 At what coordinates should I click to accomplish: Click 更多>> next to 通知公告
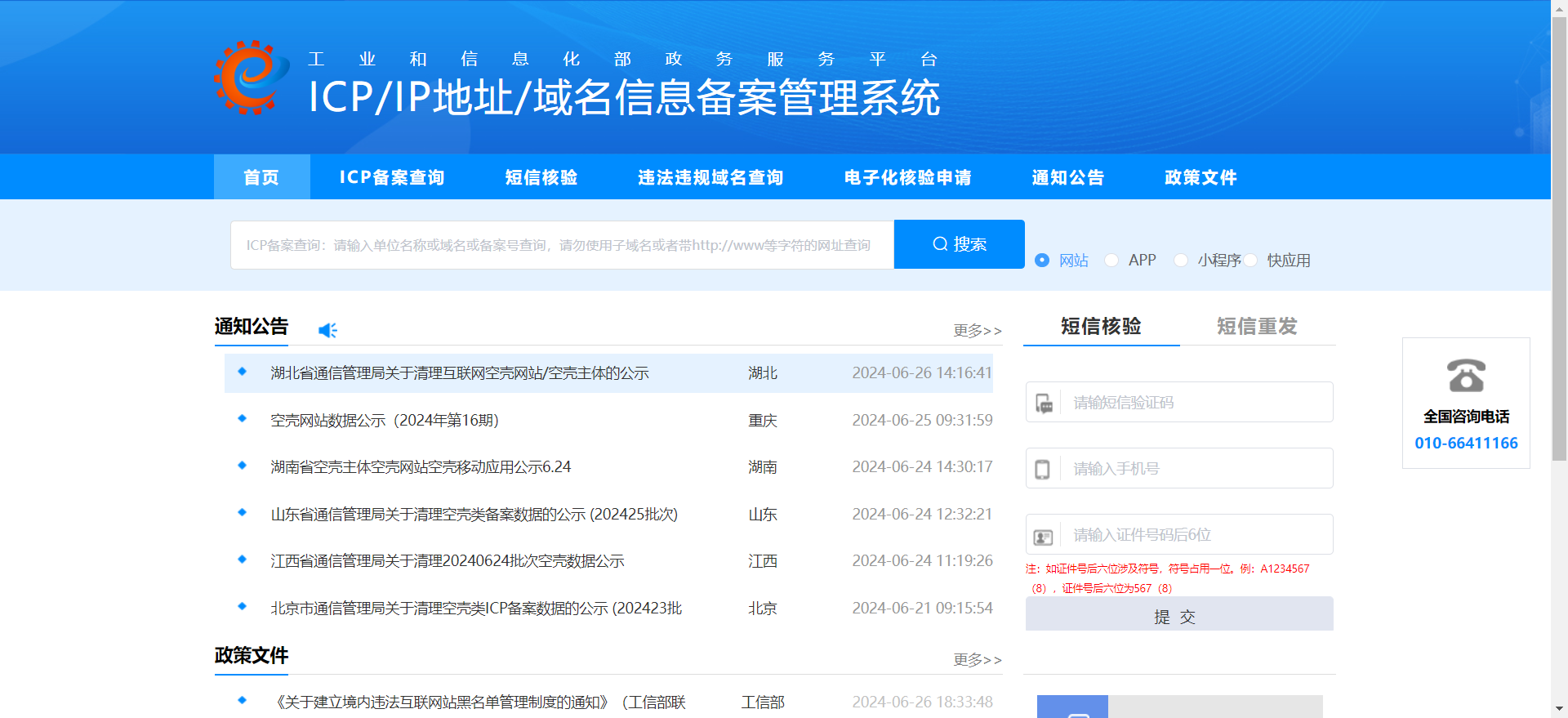(978, 330)
